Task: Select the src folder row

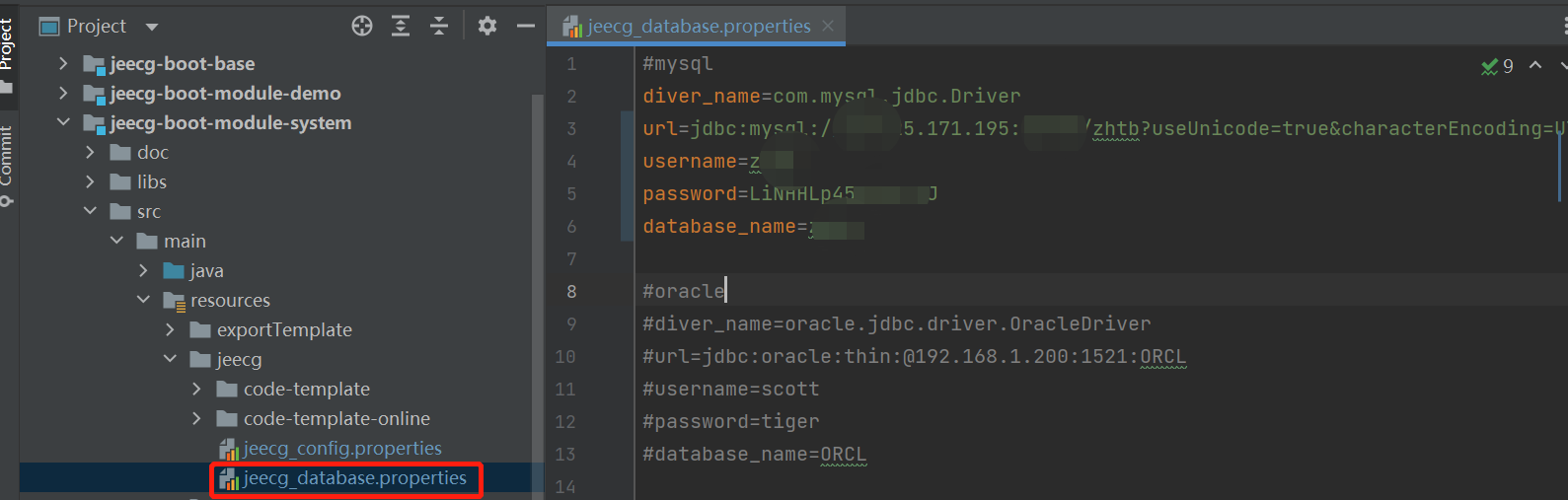Action: coord(149,212)
